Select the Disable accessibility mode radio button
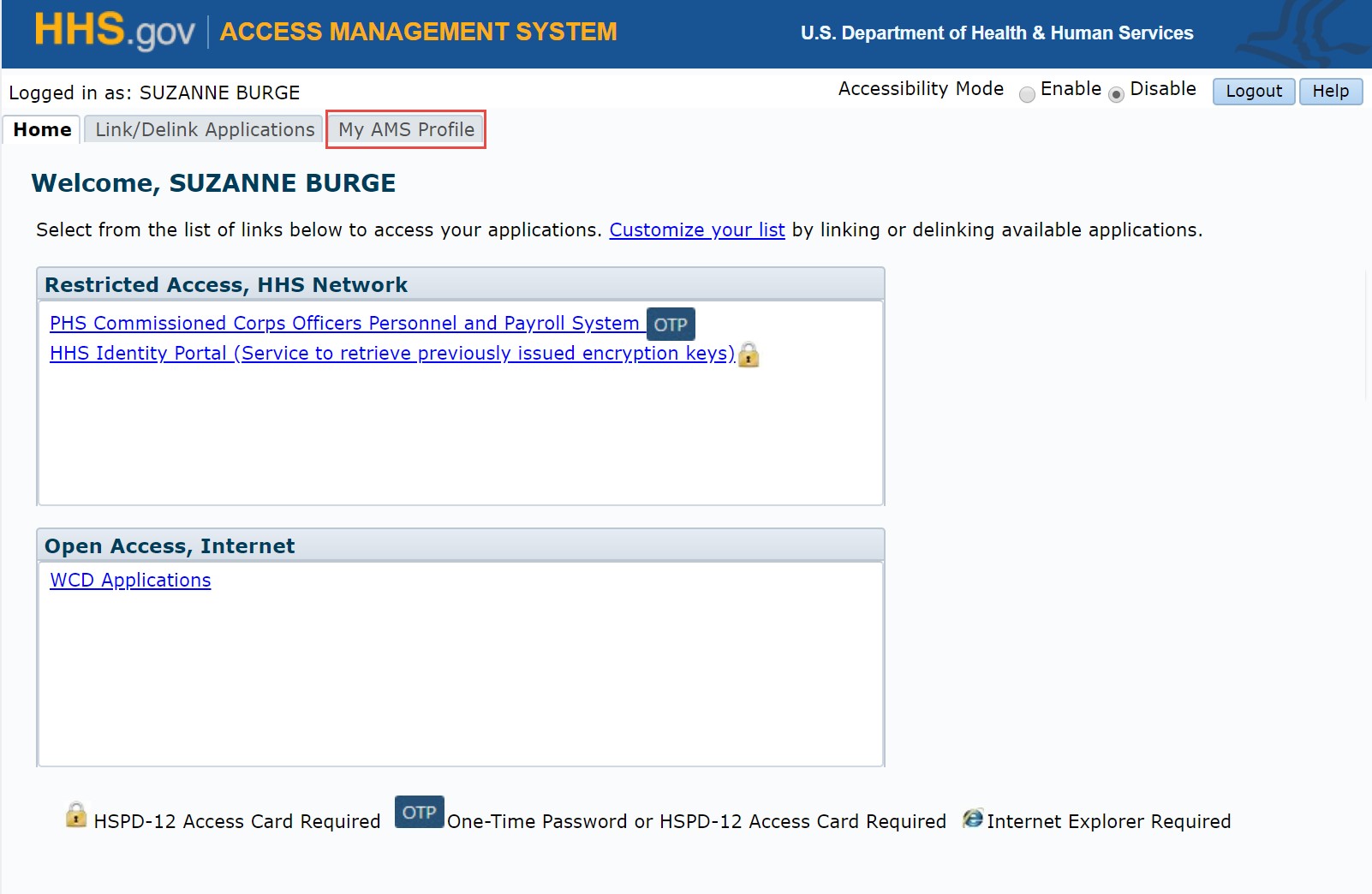The width and height of the screenshot is (1372, 894). pos(1116,94)
